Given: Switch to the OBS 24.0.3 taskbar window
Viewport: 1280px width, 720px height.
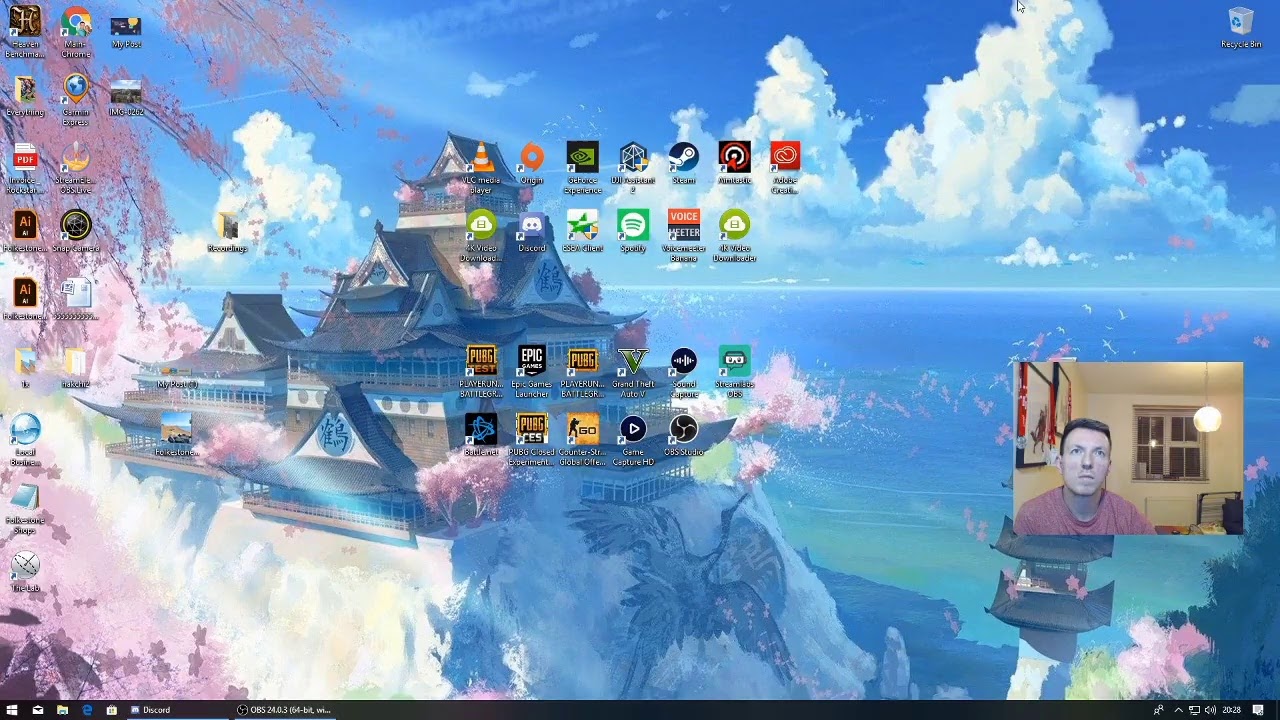Looking at the screenshot, I should (x=283, y=710).
